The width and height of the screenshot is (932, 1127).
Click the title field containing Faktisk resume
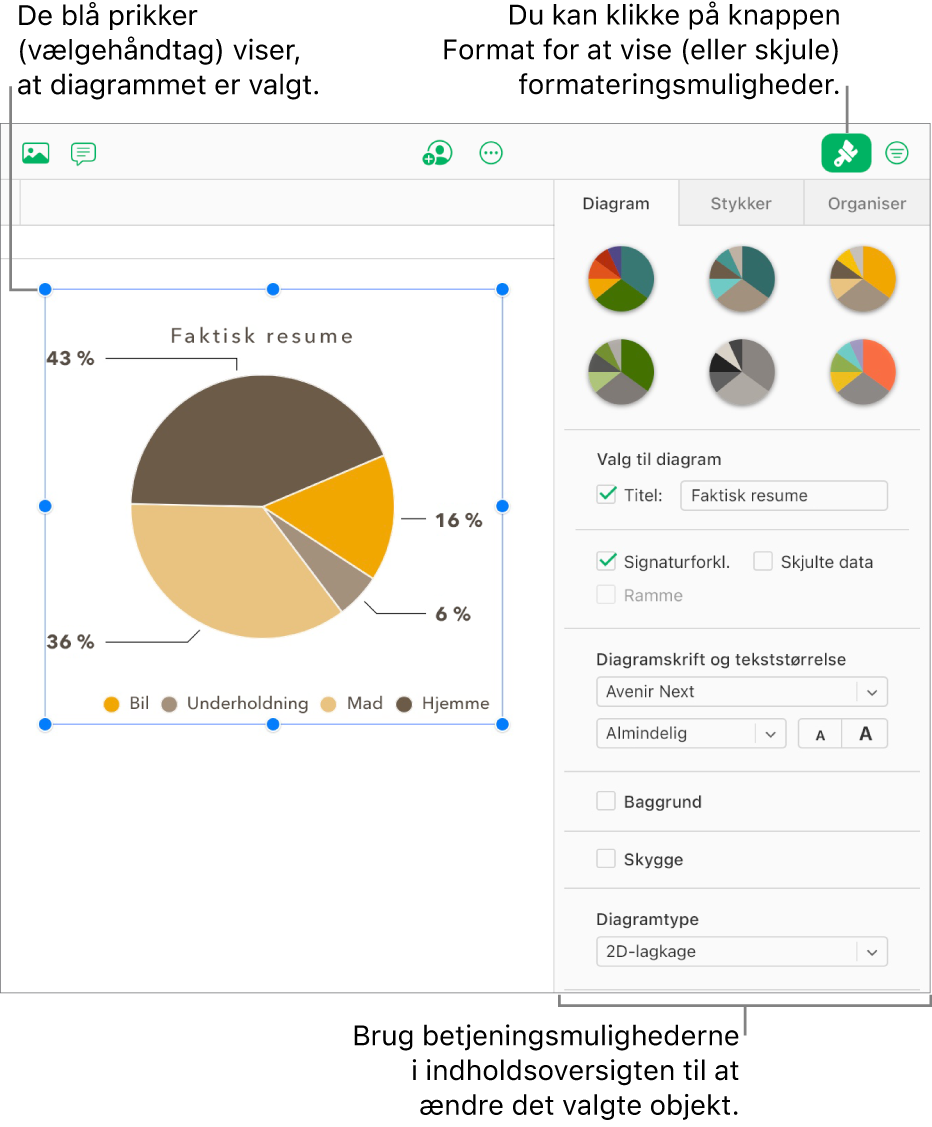pyautogui.click(x=784, y=495)
